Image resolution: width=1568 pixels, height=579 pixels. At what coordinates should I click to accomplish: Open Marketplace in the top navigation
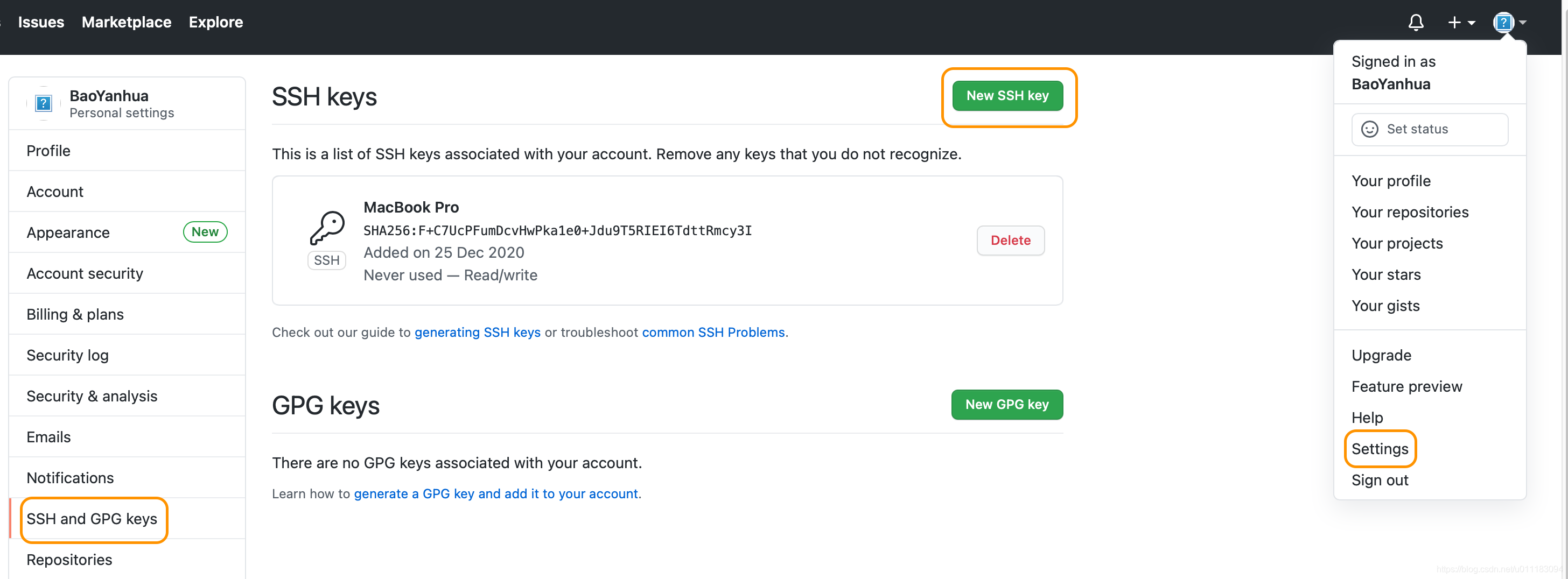coord(127,23)
